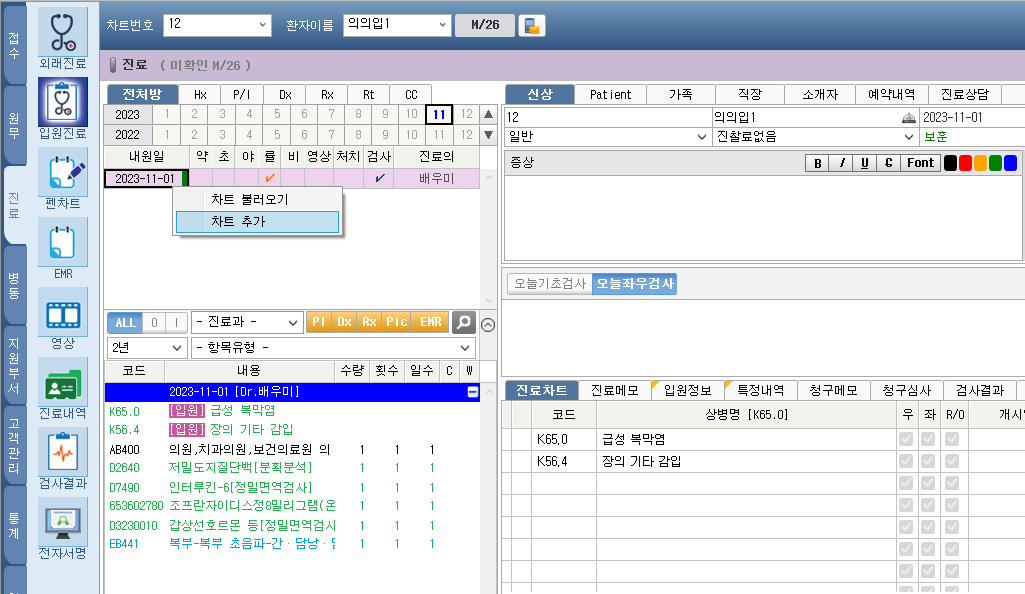Click the bell icon beside patient name
This screenshot has width=1025, height=594.
(x=908, y=118)
